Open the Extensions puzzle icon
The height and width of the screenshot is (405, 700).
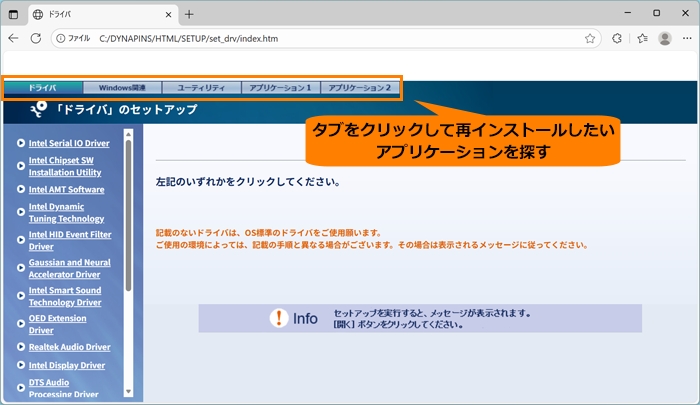(617, 38)
